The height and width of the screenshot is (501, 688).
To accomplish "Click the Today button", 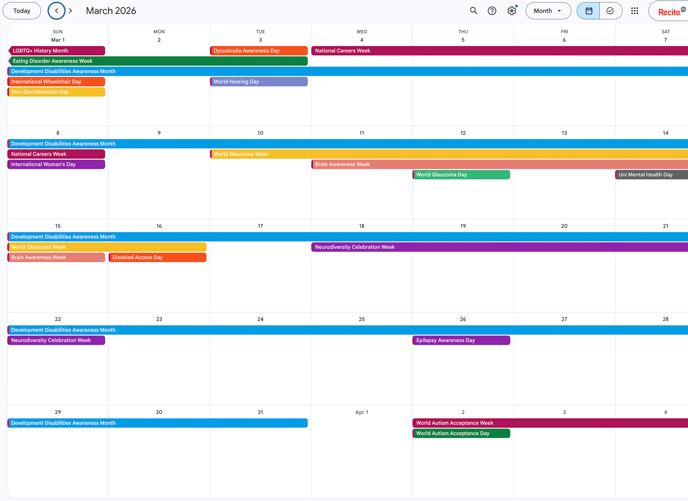I will 21,11.
